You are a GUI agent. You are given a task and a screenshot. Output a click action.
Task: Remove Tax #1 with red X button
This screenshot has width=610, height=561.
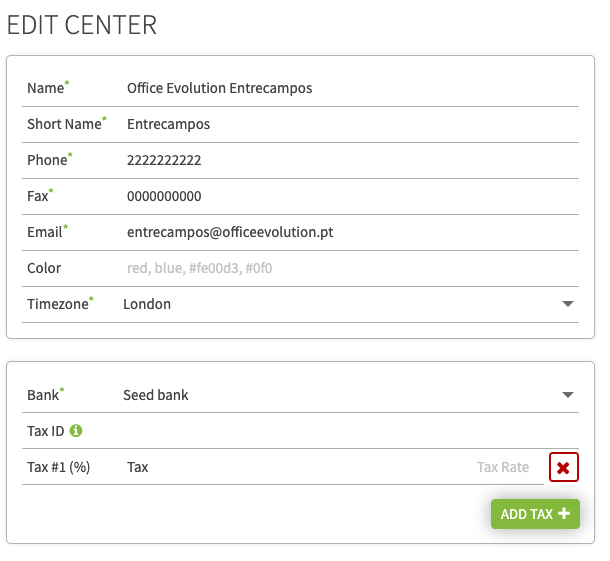pos(564,467)
